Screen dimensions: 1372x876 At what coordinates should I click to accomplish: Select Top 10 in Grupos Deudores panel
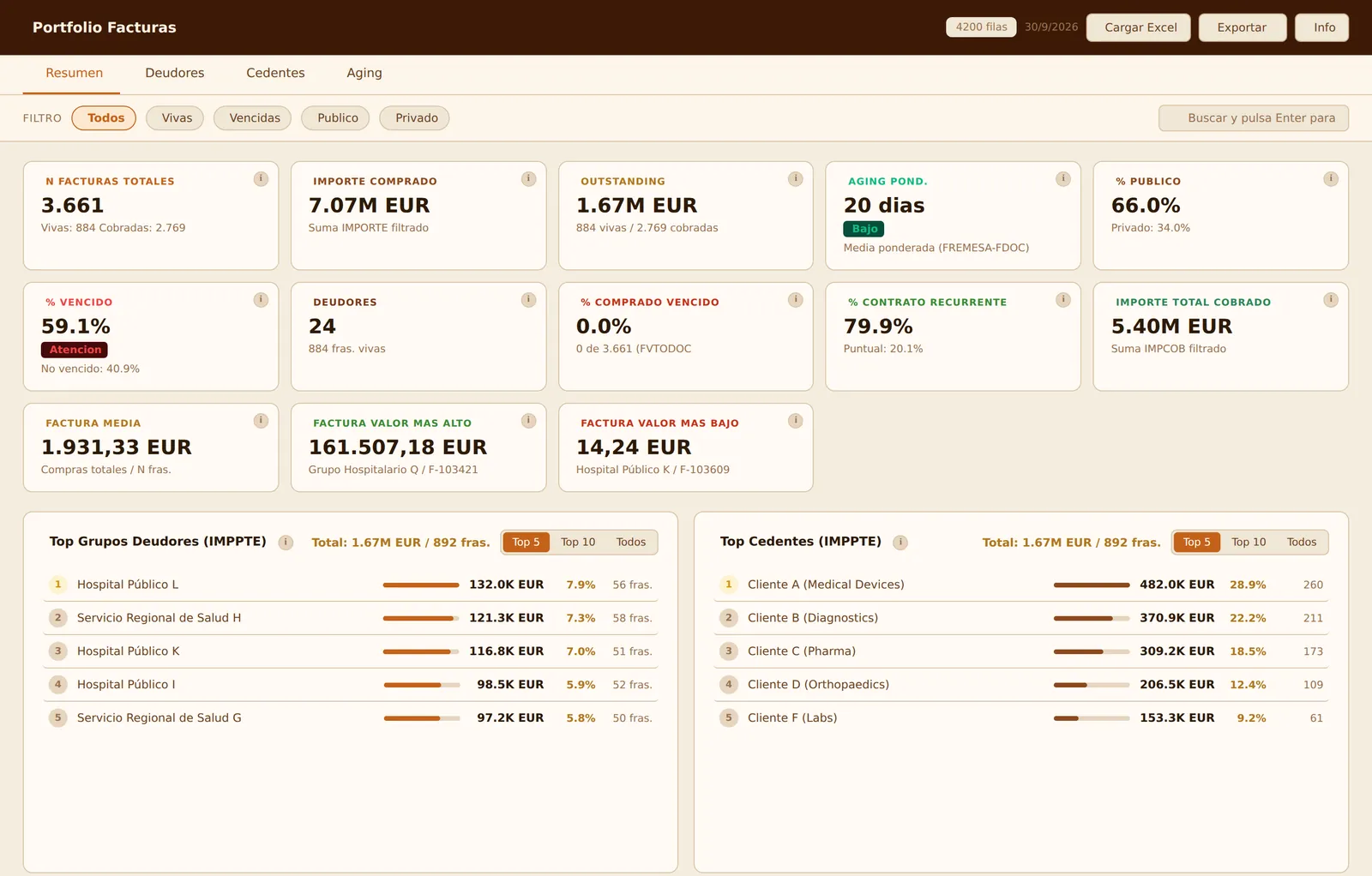tap(578, 543)
